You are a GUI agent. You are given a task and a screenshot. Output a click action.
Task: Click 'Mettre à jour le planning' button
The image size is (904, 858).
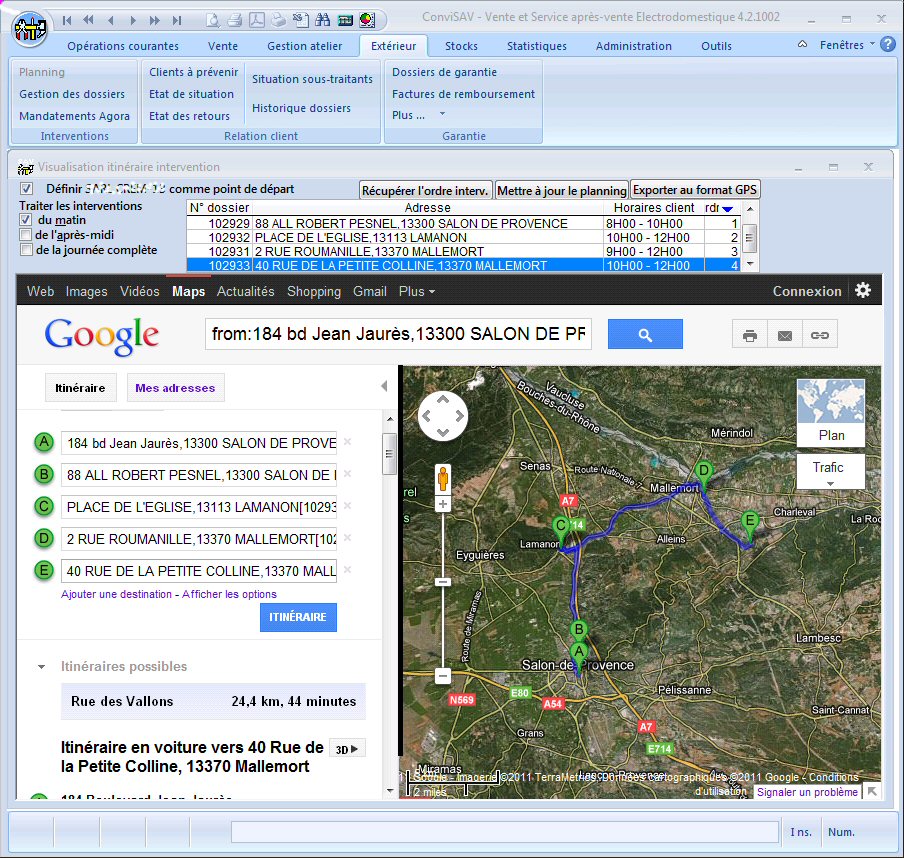[x=562, y=190]
